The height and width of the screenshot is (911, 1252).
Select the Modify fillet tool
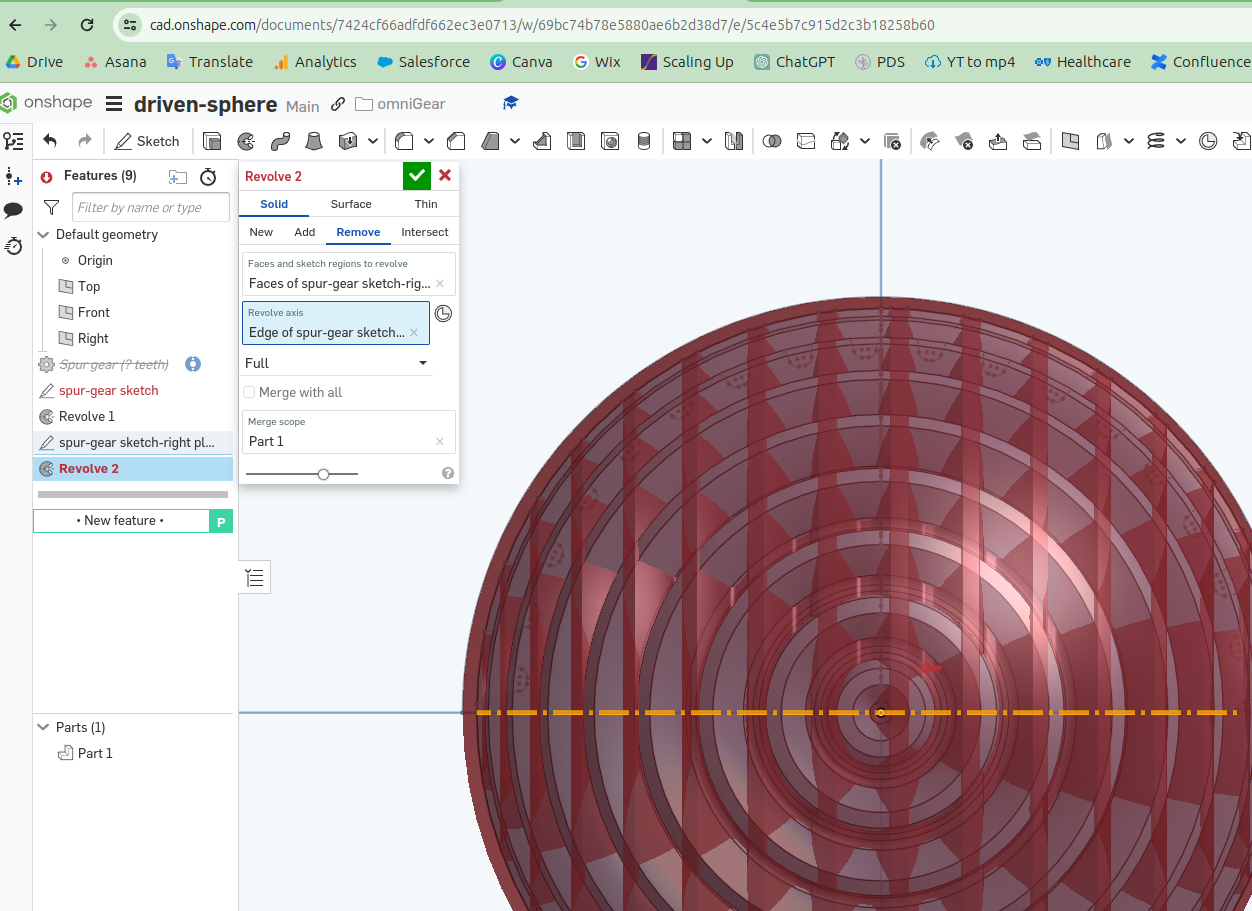click(x=930, y=141)
